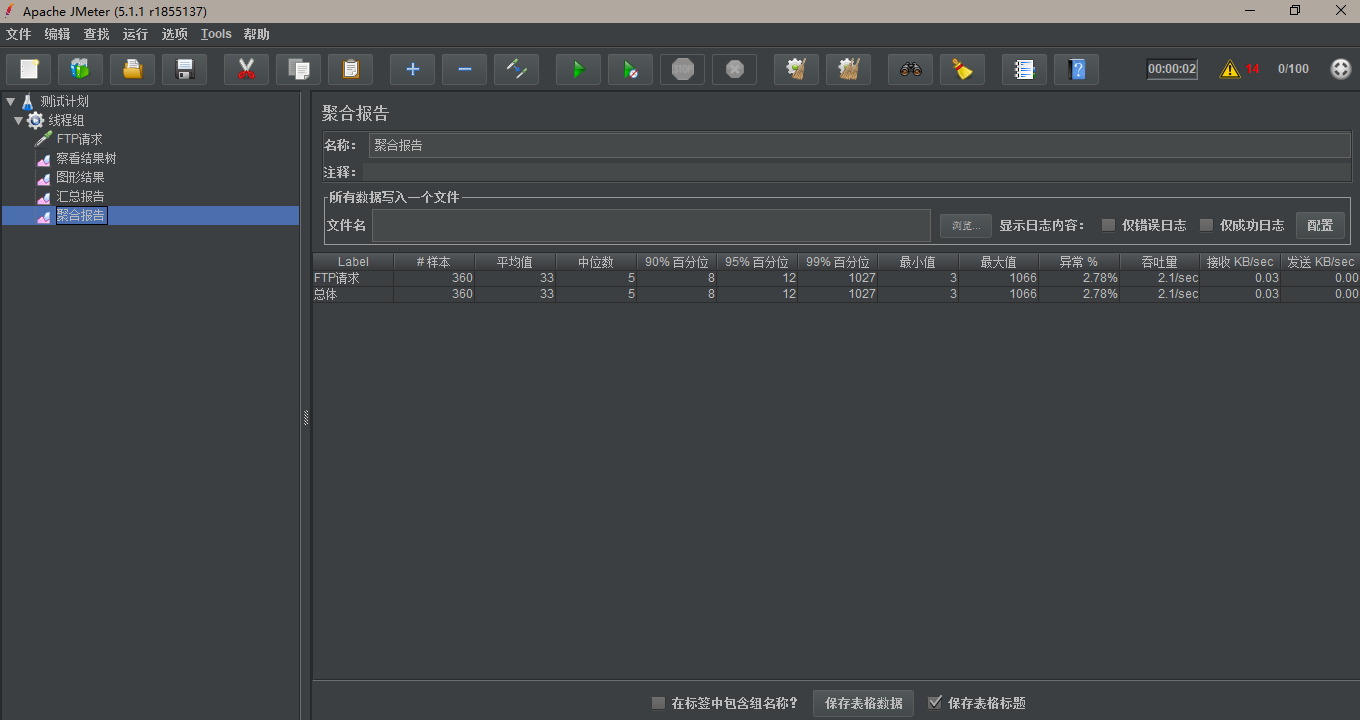Open the Function Helper dialog icon

1024,69
